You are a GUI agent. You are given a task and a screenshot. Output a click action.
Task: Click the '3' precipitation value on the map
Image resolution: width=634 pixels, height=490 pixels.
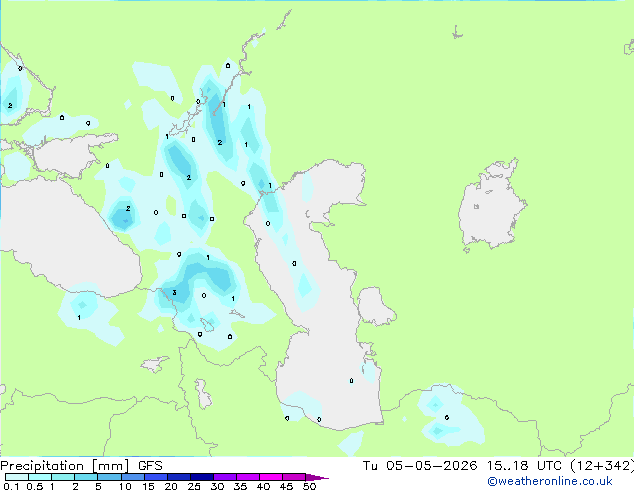[x=174, y=292]
